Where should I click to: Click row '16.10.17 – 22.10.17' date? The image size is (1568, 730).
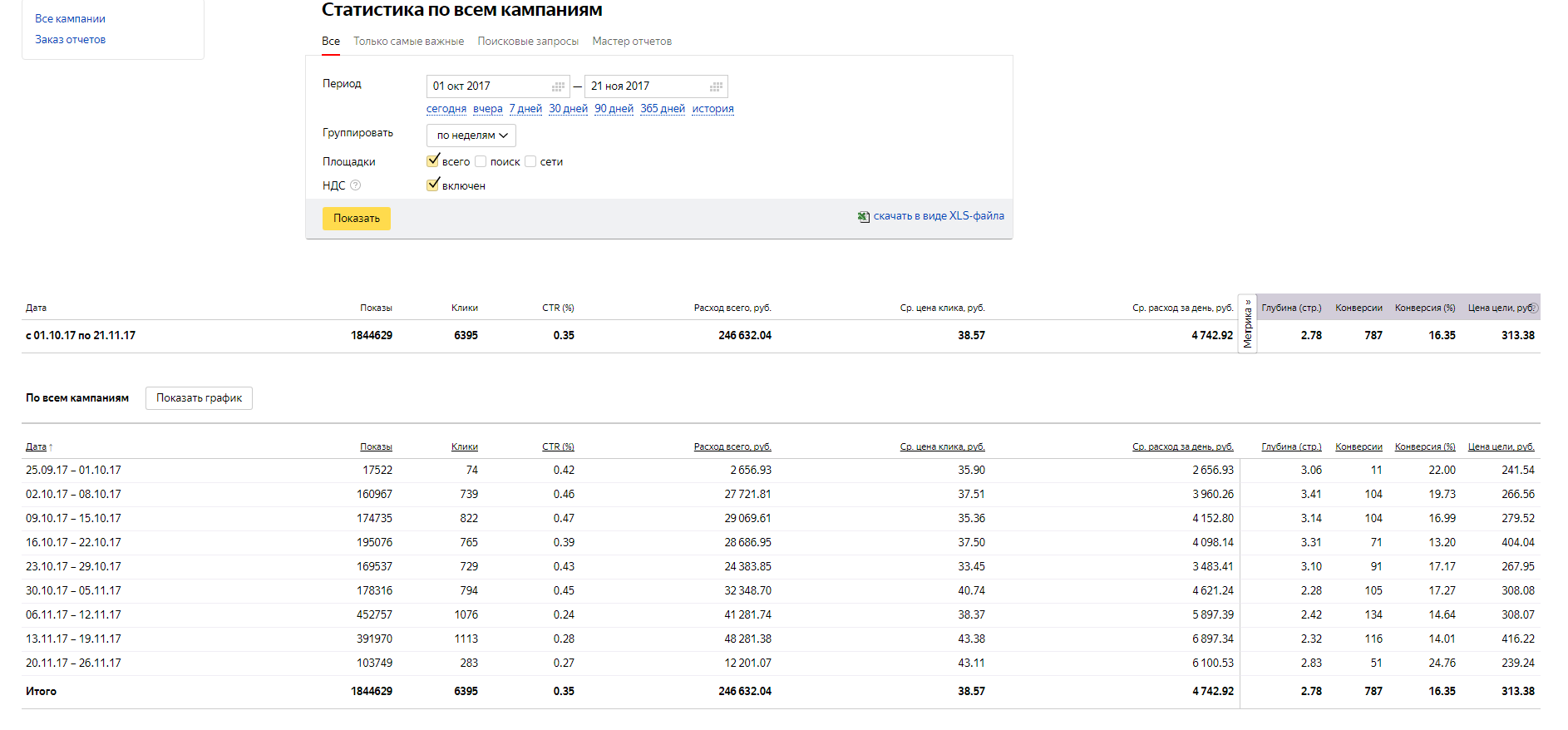(73, 543)
